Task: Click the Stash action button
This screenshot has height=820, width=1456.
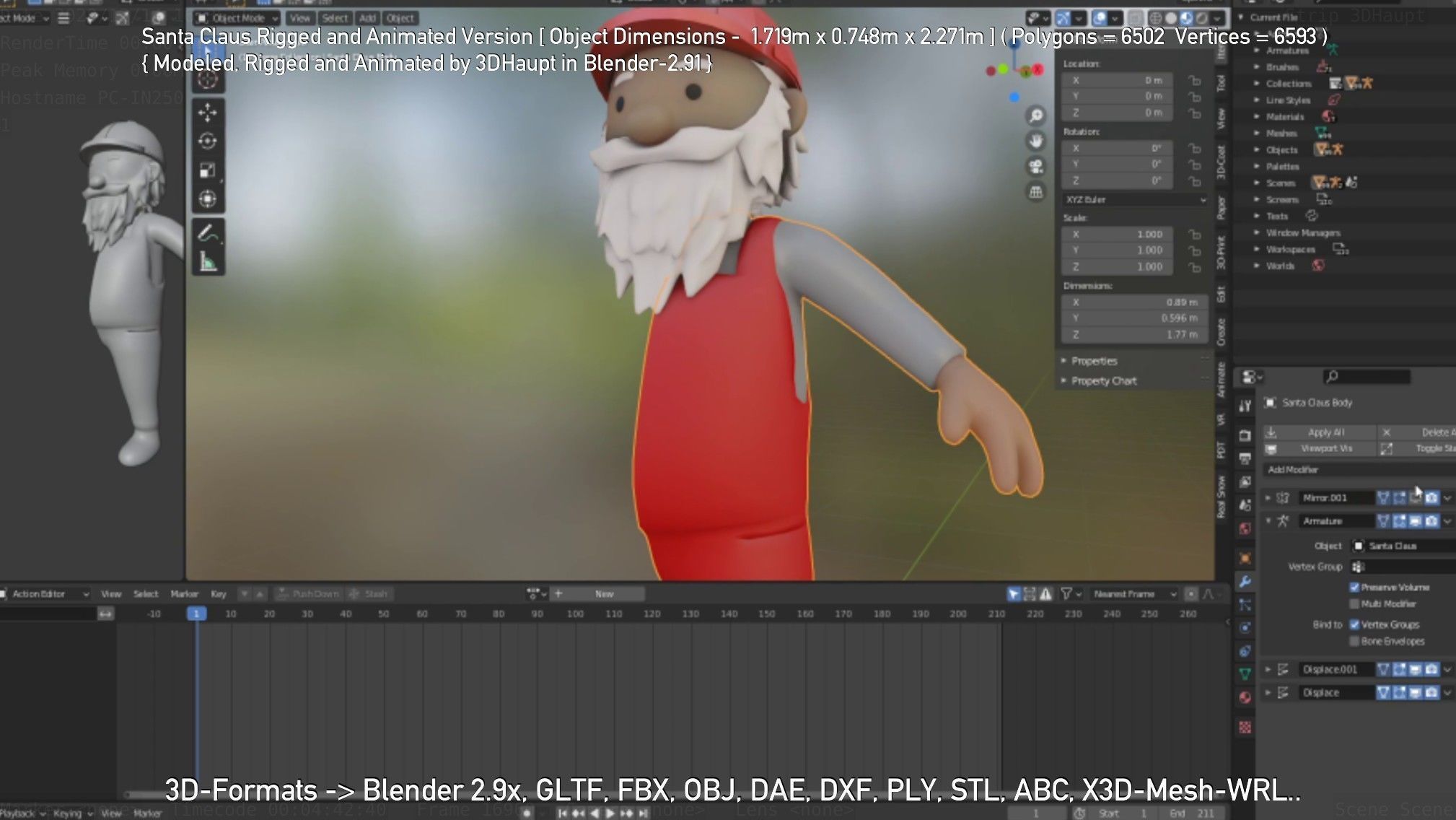Action: pos(369,594)
